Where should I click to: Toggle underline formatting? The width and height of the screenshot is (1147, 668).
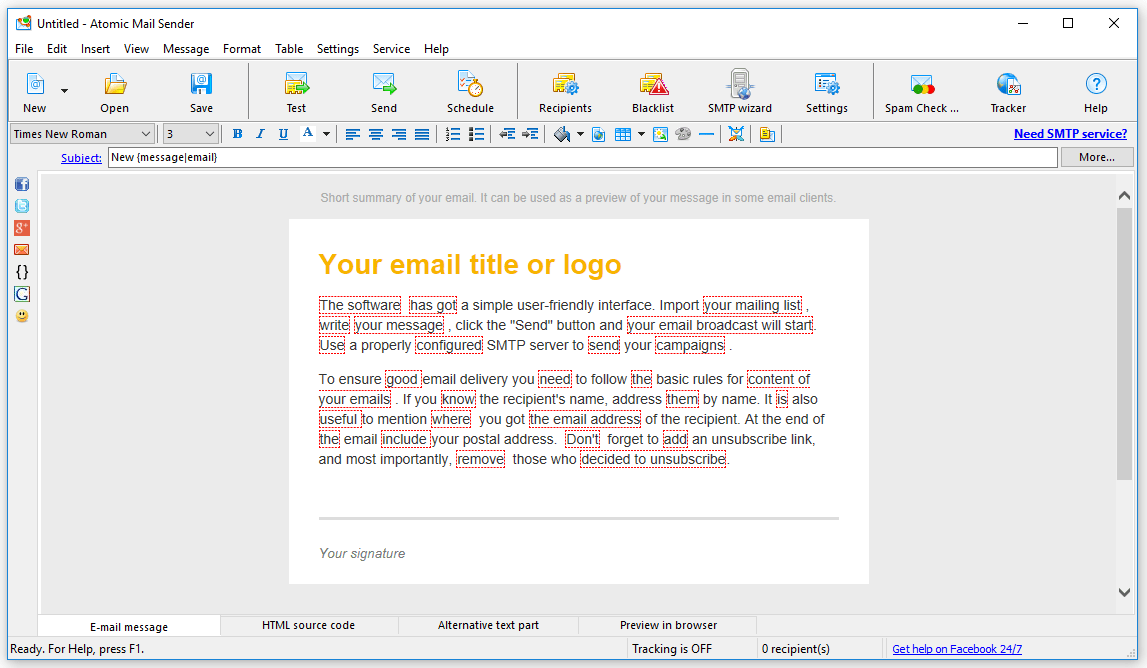coord(283,134)
